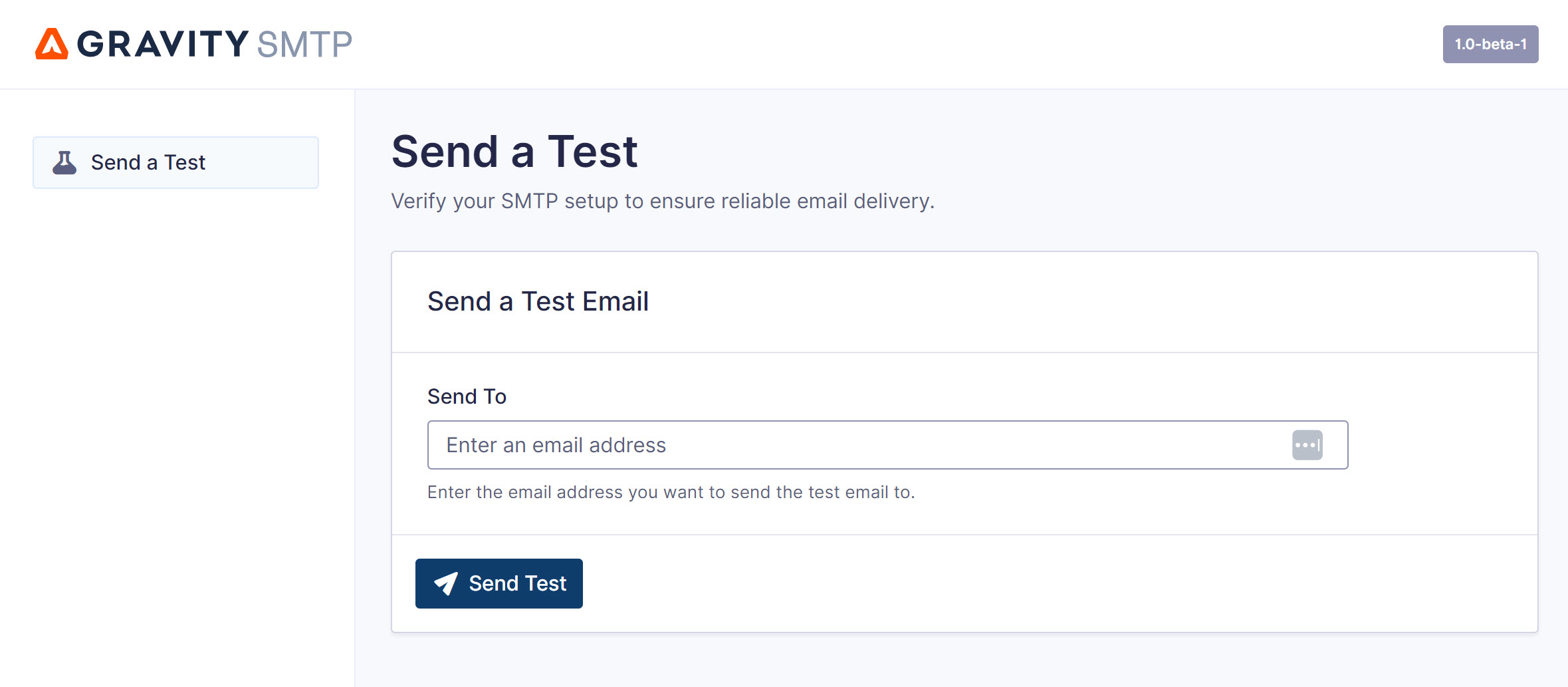Viewport: 1568px width, 687px height.
Task: Select the beaker icon in the sidebar navigation
Action: coord(66,162)
